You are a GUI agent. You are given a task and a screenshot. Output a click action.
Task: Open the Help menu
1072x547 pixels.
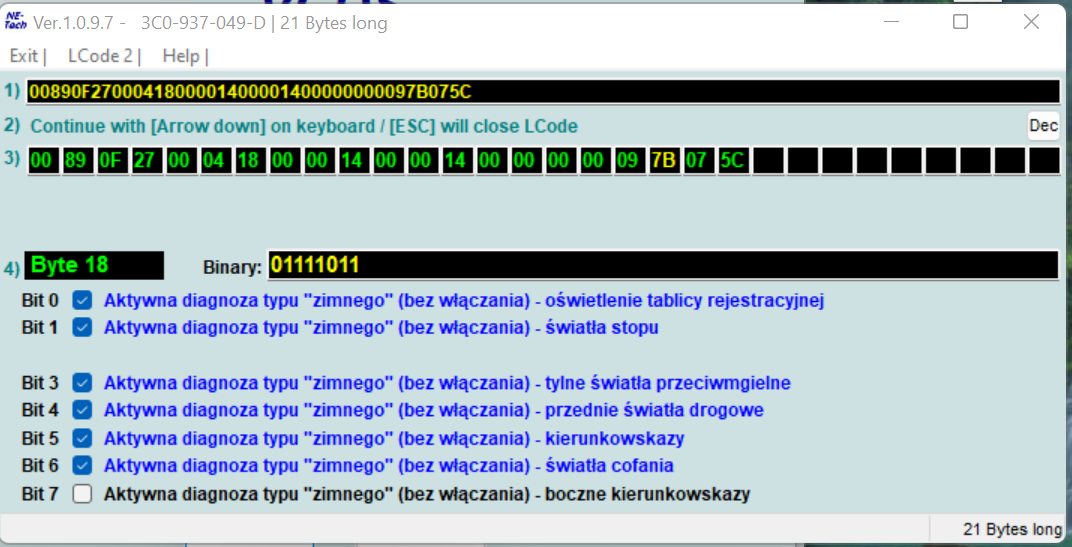(x=180, y=56)
